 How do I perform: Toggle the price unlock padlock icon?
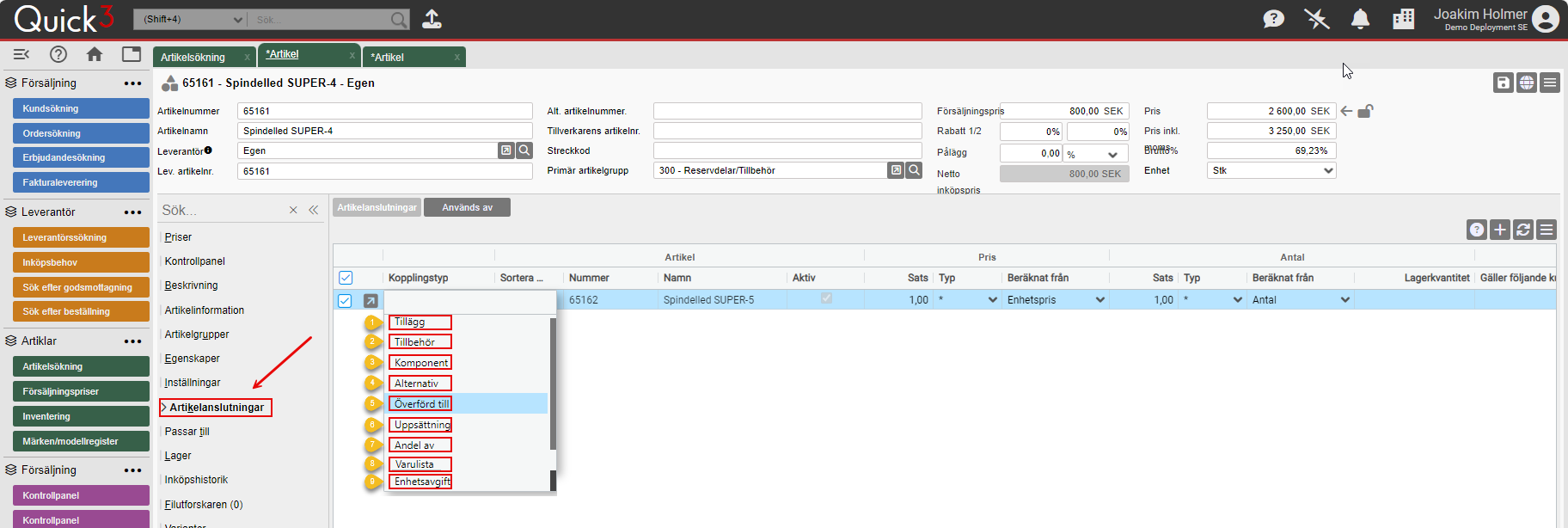[1365, 110]
